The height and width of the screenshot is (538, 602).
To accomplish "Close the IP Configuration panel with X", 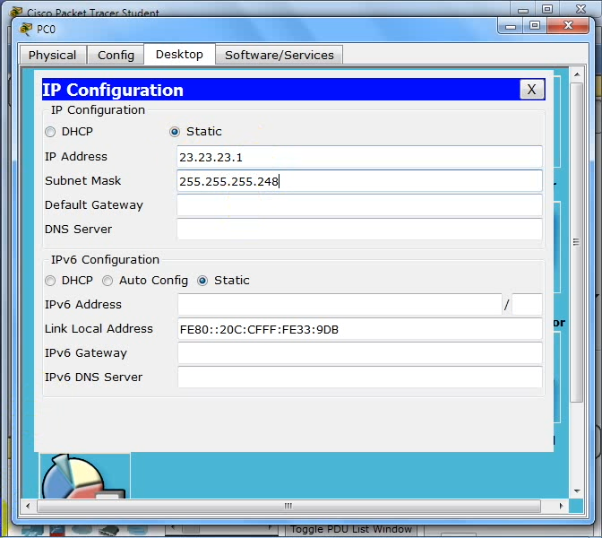I will pyautogui.click(x=532, y=89).
